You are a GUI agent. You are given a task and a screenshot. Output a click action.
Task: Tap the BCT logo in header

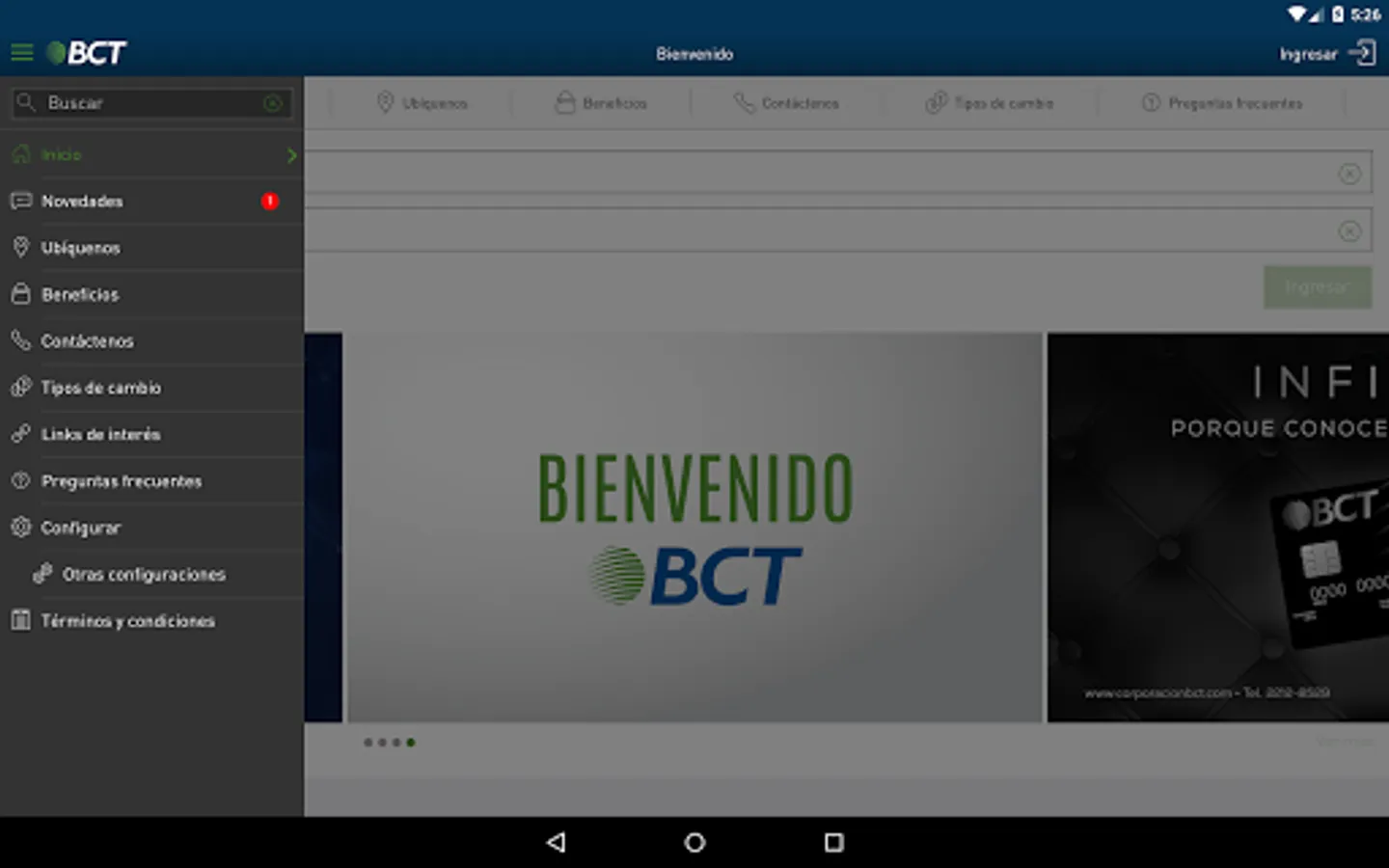87,53
